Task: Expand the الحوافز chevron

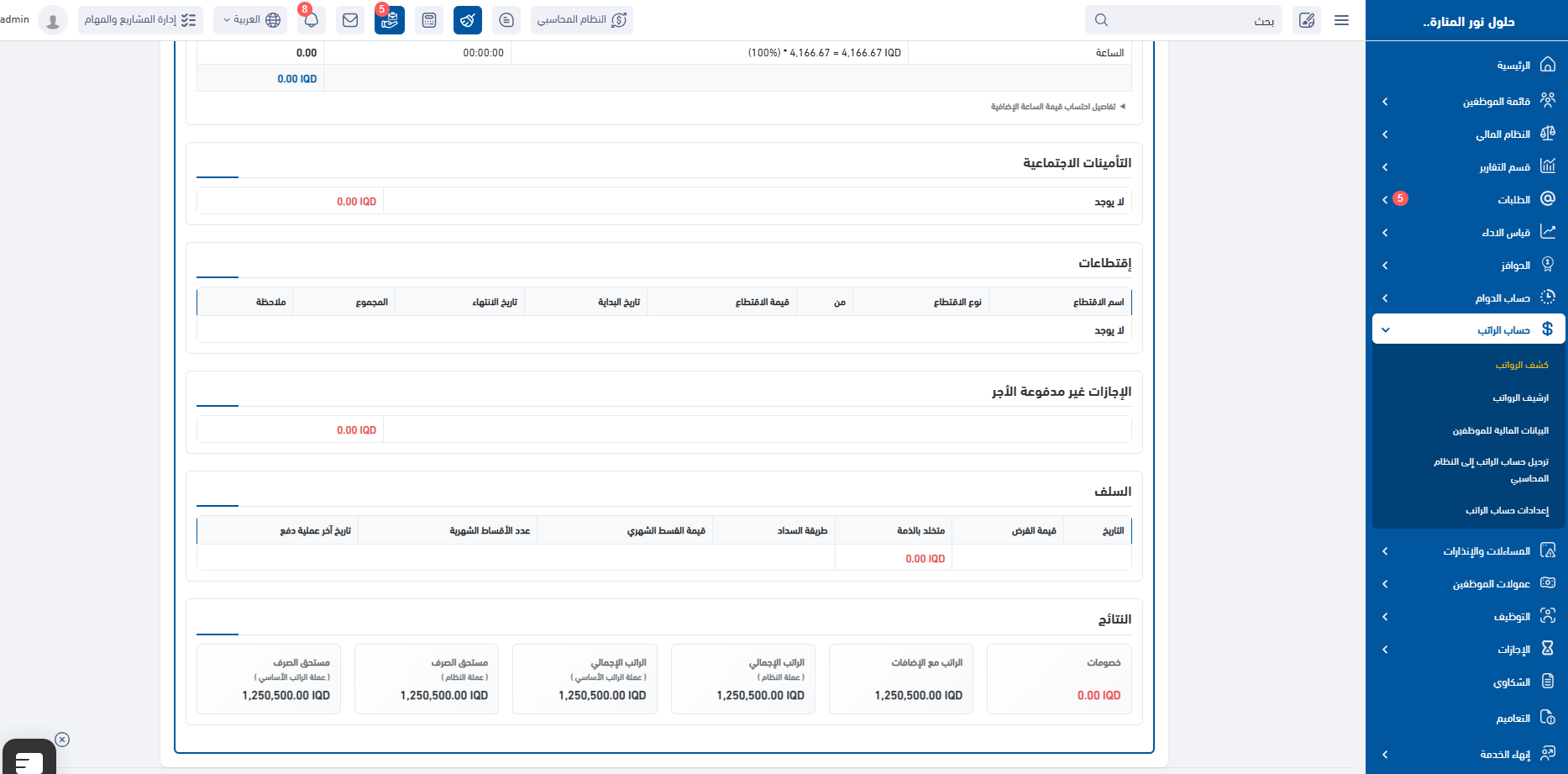Action: point(1385,266)
